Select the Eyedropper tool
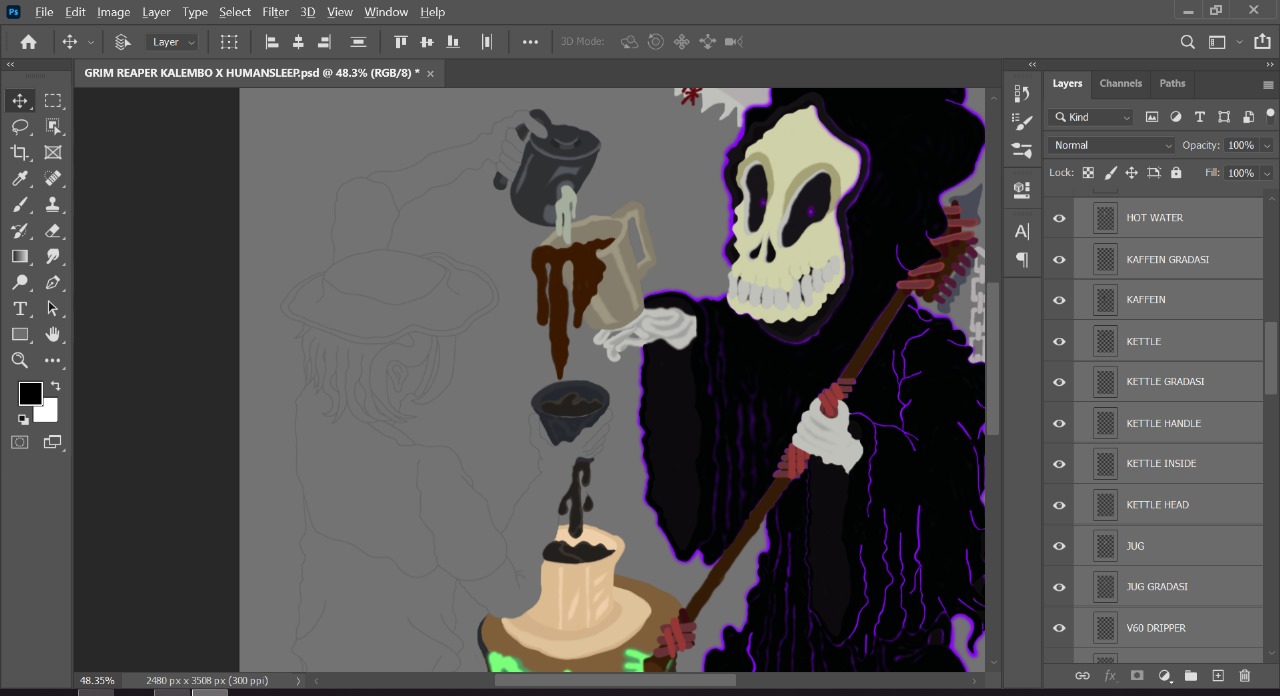 (x=20, y=178)
